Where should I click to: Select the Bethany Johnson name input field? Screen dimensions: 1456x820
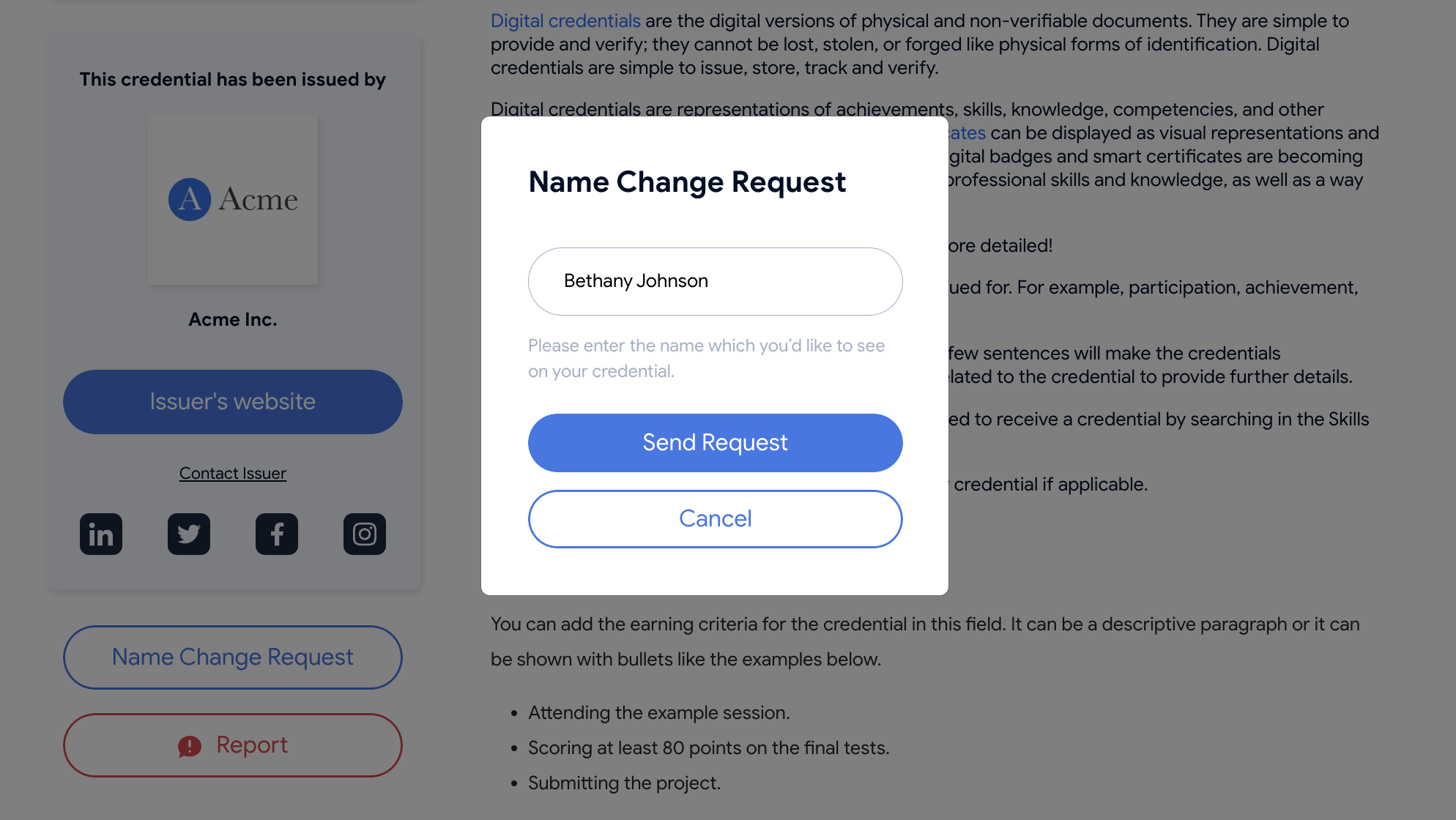point(715,281)
